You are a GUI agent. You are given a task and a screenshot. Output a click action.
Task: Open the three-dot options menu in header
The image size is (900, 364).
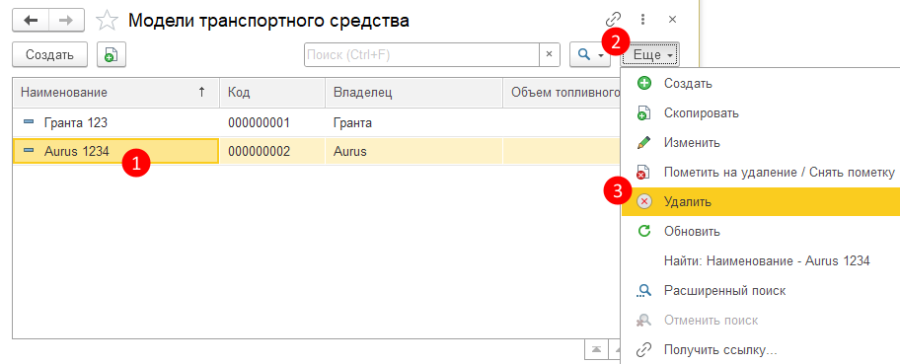[x=643, y=20]
